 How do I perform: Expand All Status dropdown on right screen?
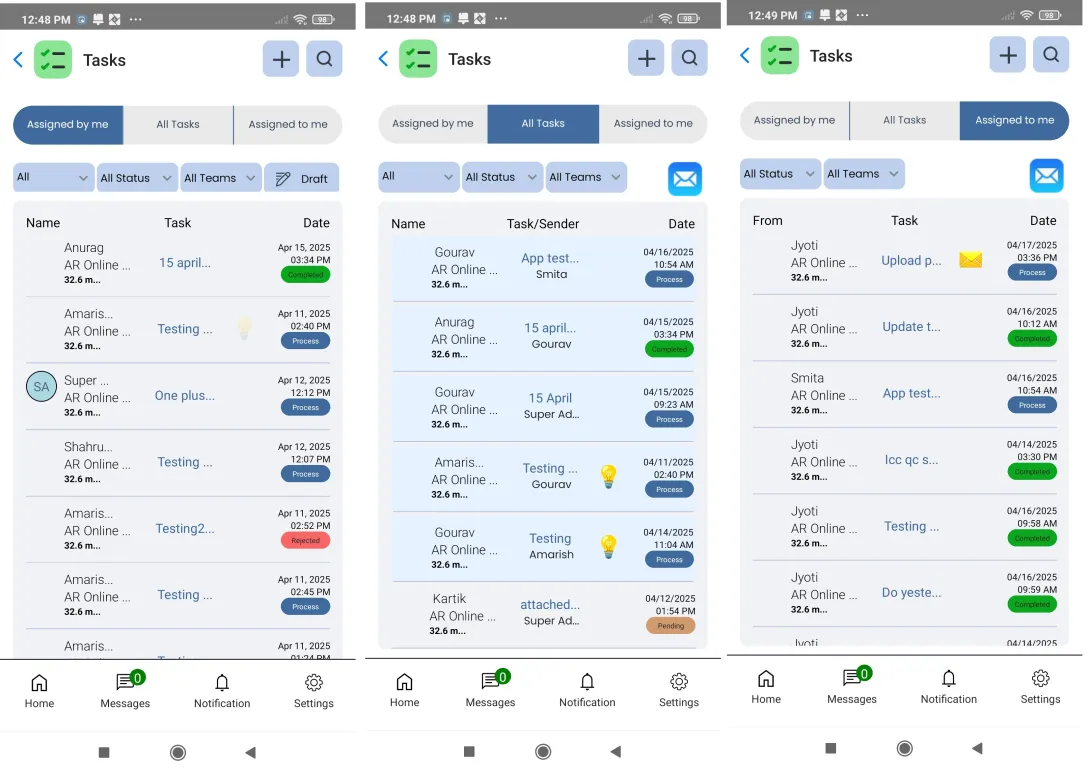780,174
